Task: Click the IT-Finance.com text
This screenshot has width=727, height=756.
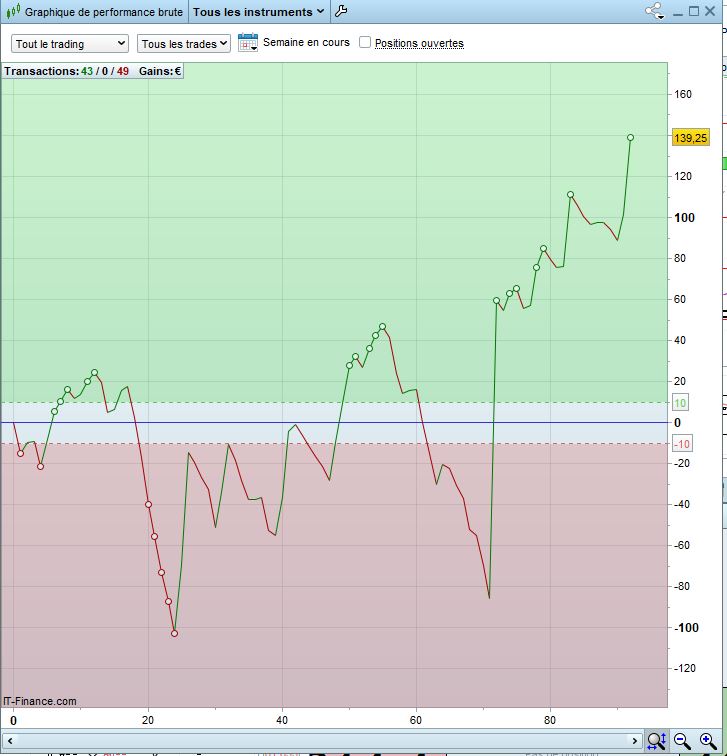Action: click(40, 701)
